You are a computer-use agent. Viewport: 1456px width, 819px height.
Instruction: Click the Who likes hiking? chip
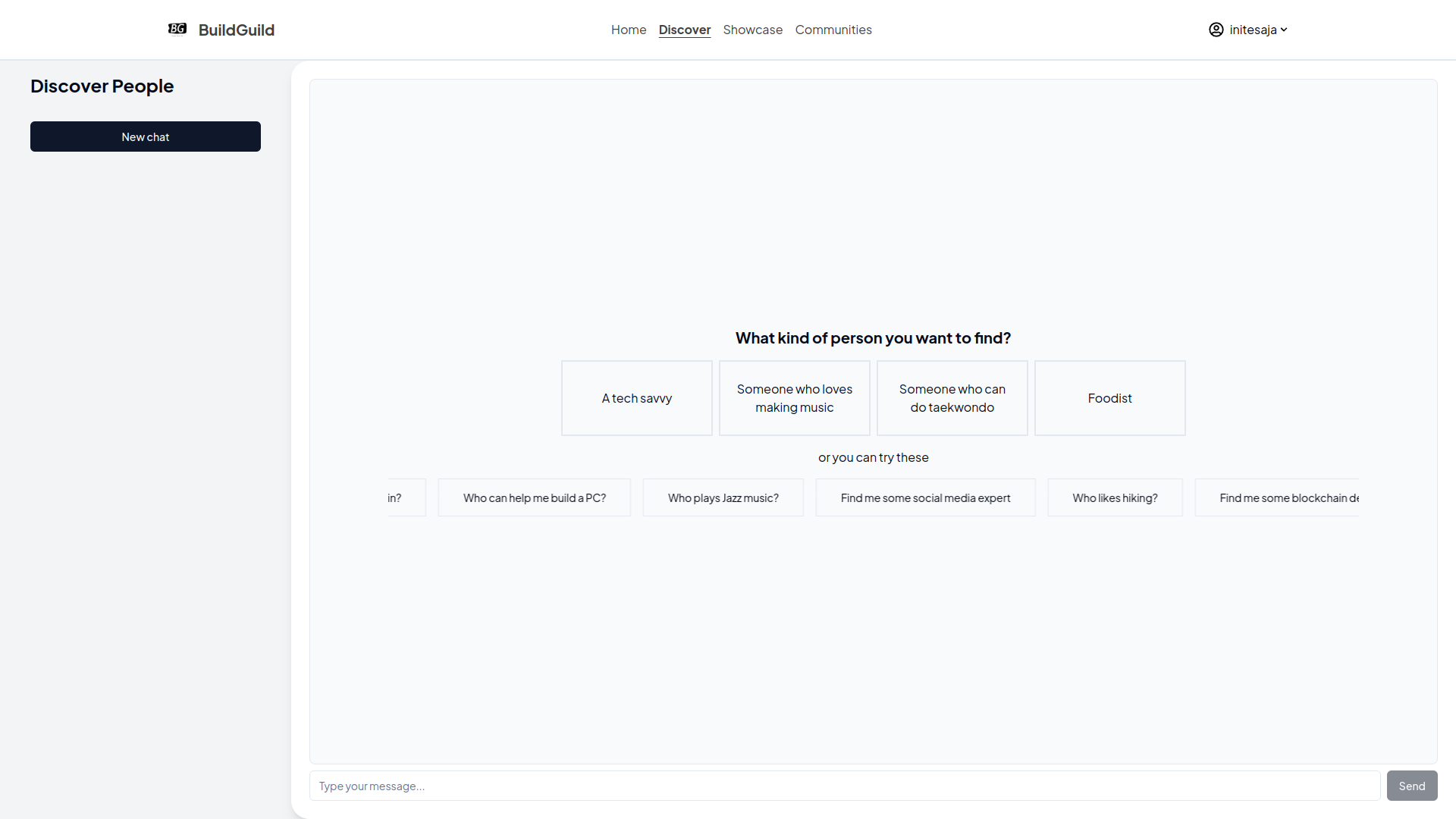1114,497
